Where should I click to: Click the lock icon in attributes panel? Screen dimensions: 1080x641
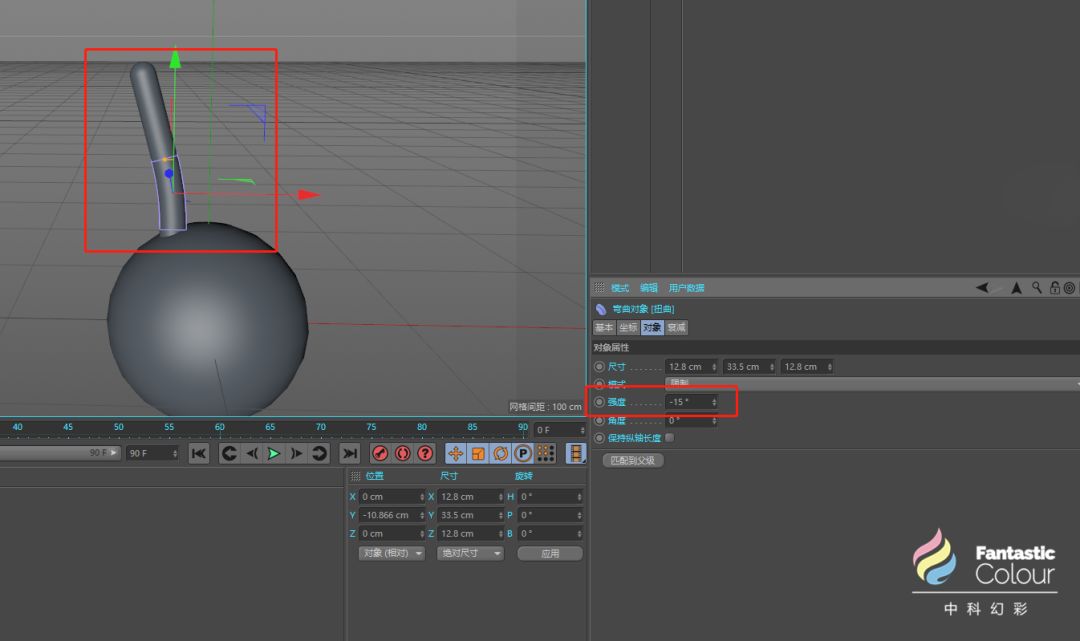[x=1054, y=288]
